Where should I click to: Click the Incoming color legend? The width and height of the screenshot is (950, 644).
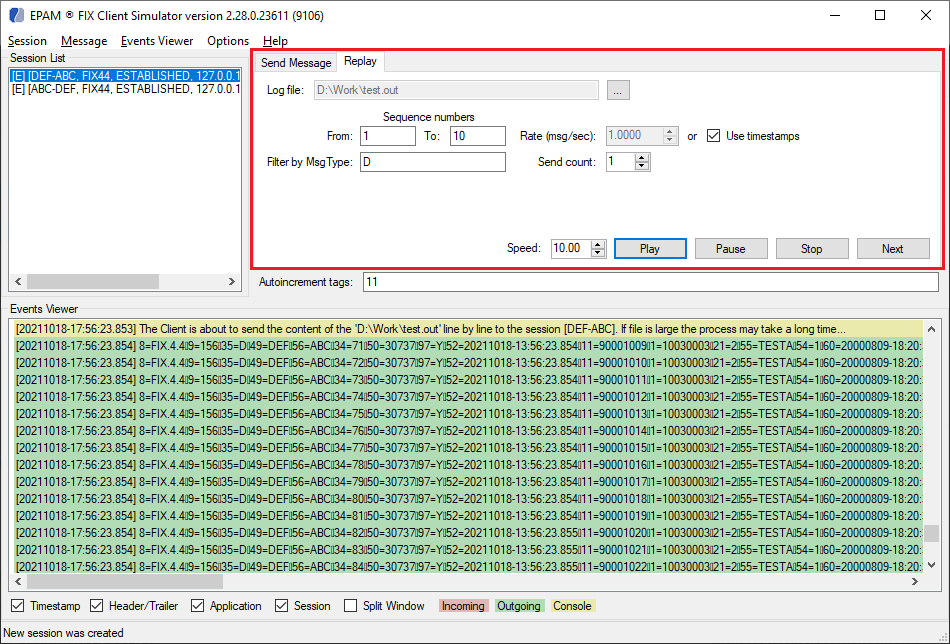tap(463, 606)
